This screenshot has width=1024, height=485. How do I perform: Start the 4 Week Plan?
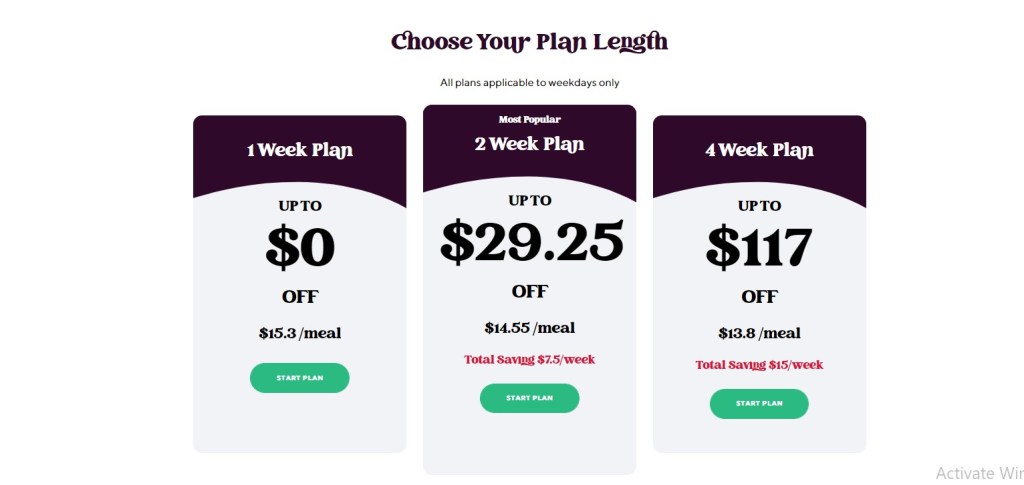[759, 403]
